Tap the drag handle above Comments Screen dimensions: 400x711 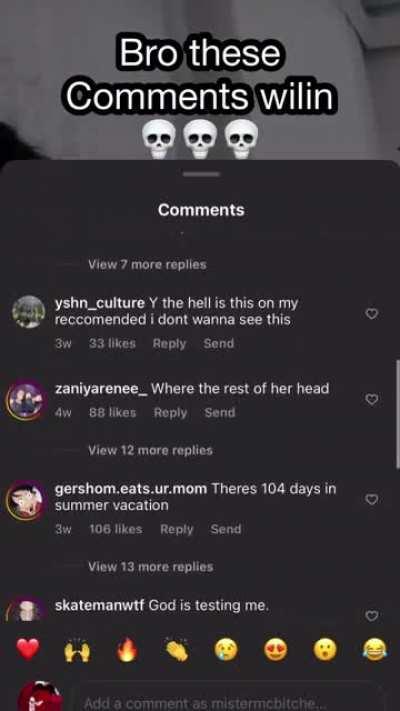pos(201,174)
